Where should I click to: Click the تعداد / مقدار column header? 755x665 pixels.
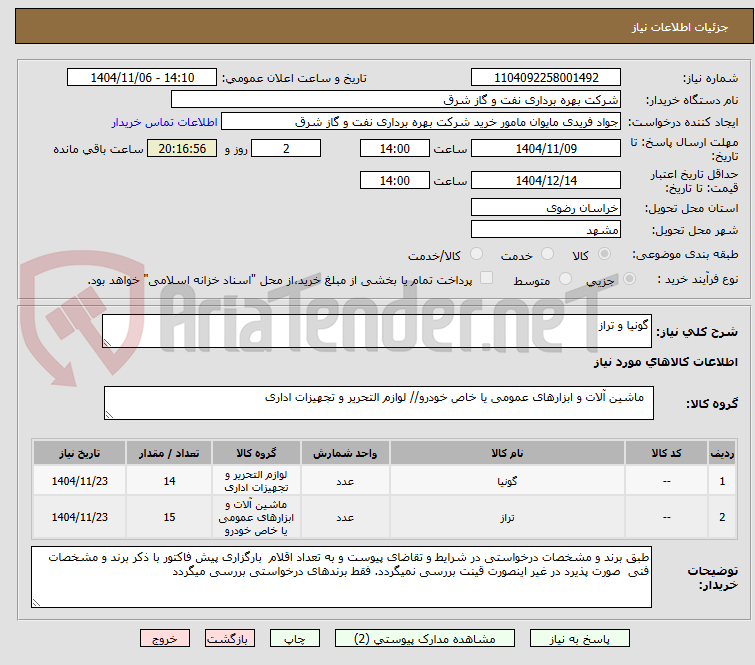(x=169, y=453)
